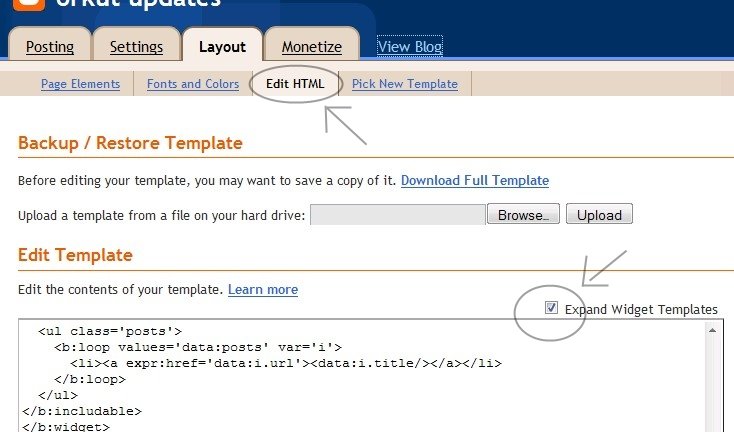This screenshot has height=432, width=734.
Task: Click the Expand Widget Templates label
Action: pos(641,309)
